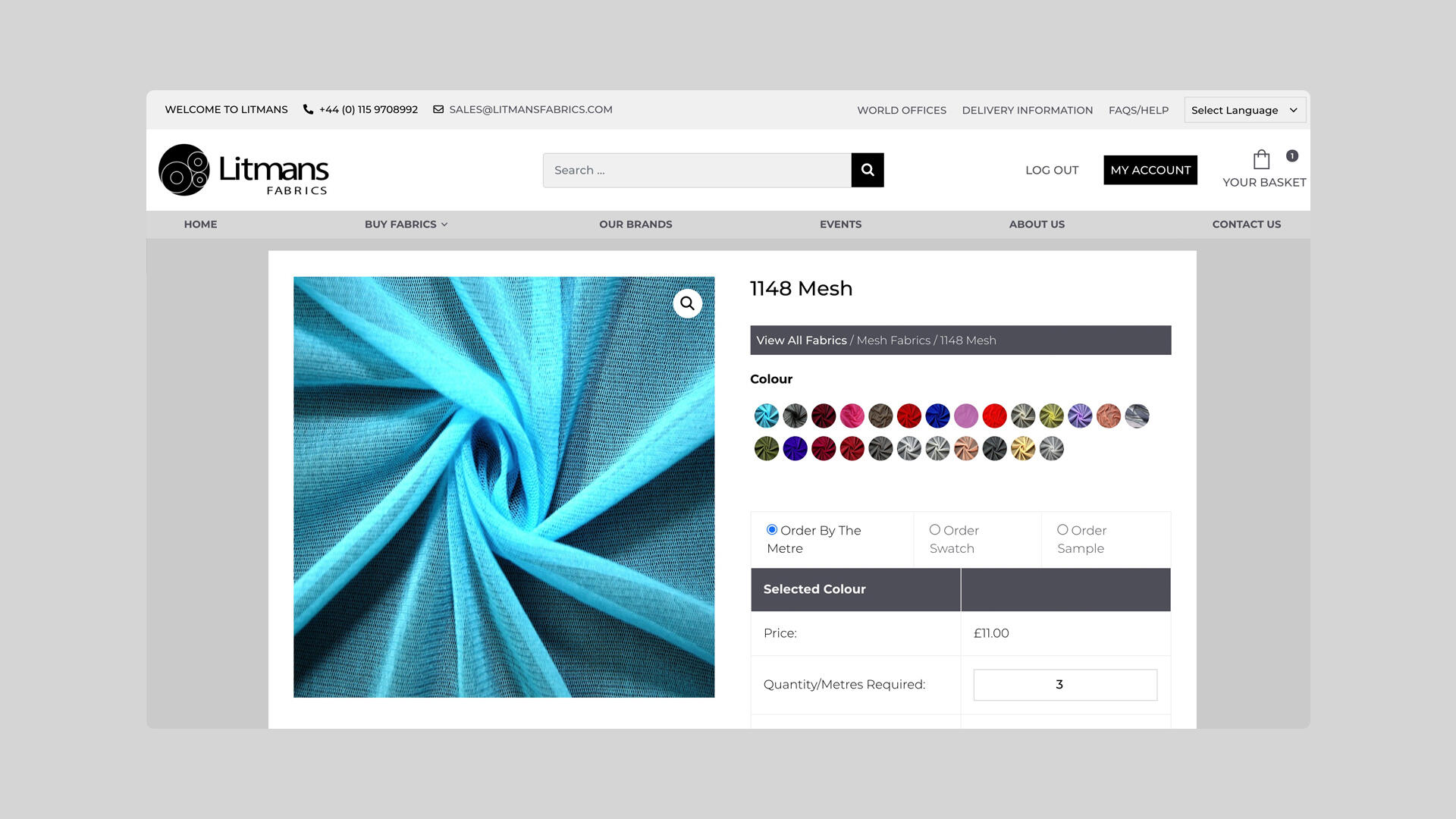Click basket item count badge
This screenshot has height=819, width=1456.
pos(1292,155)
